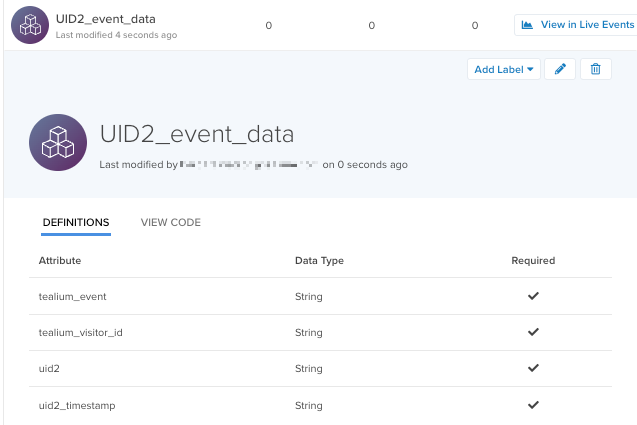
Task: Open the VIEW CODE tab
Action: pyautogui.click(x=171, y=222)
